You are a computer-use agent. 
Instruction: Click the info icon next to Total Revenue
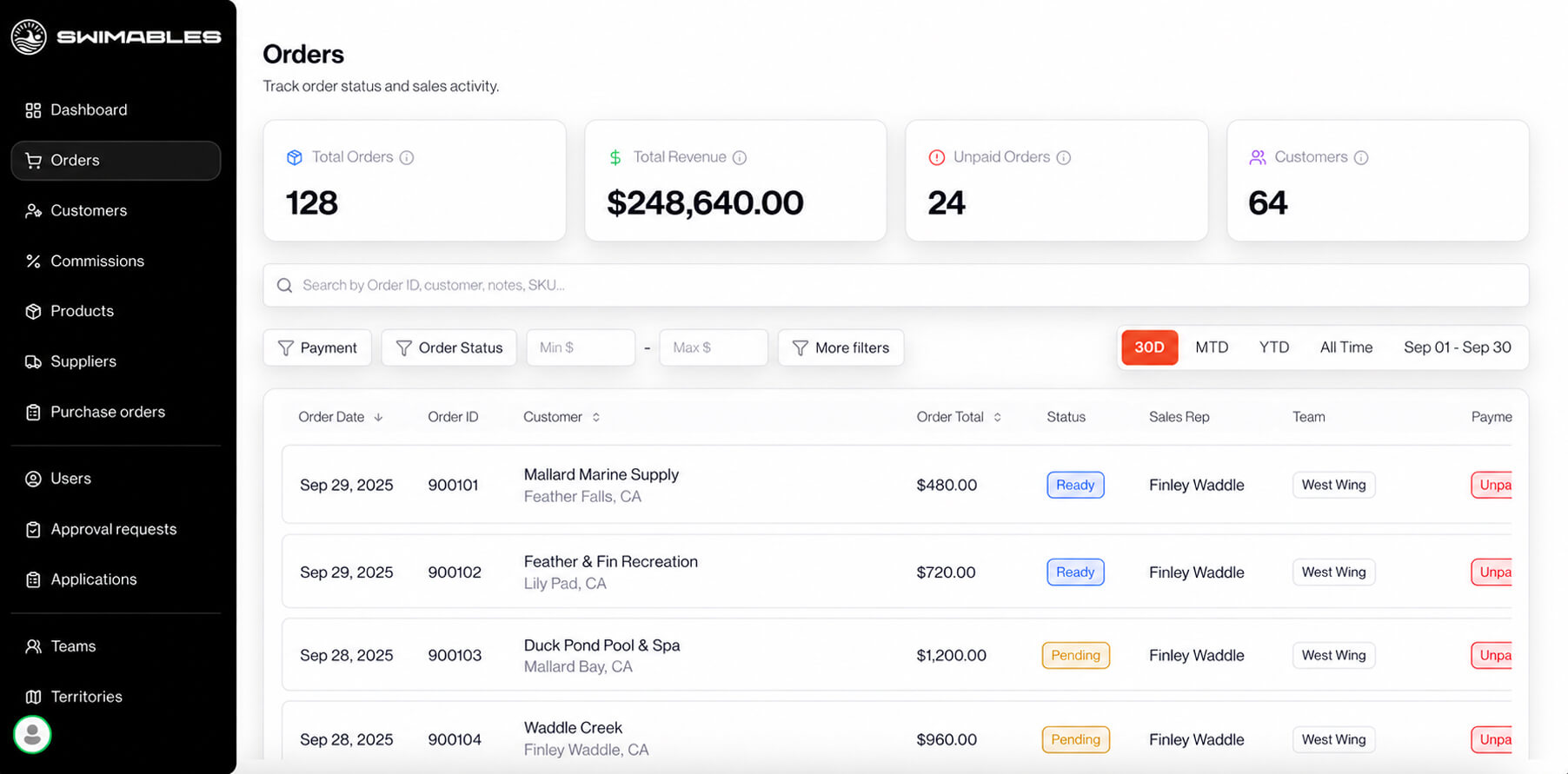pyautogui.click(x=740, y=157)
